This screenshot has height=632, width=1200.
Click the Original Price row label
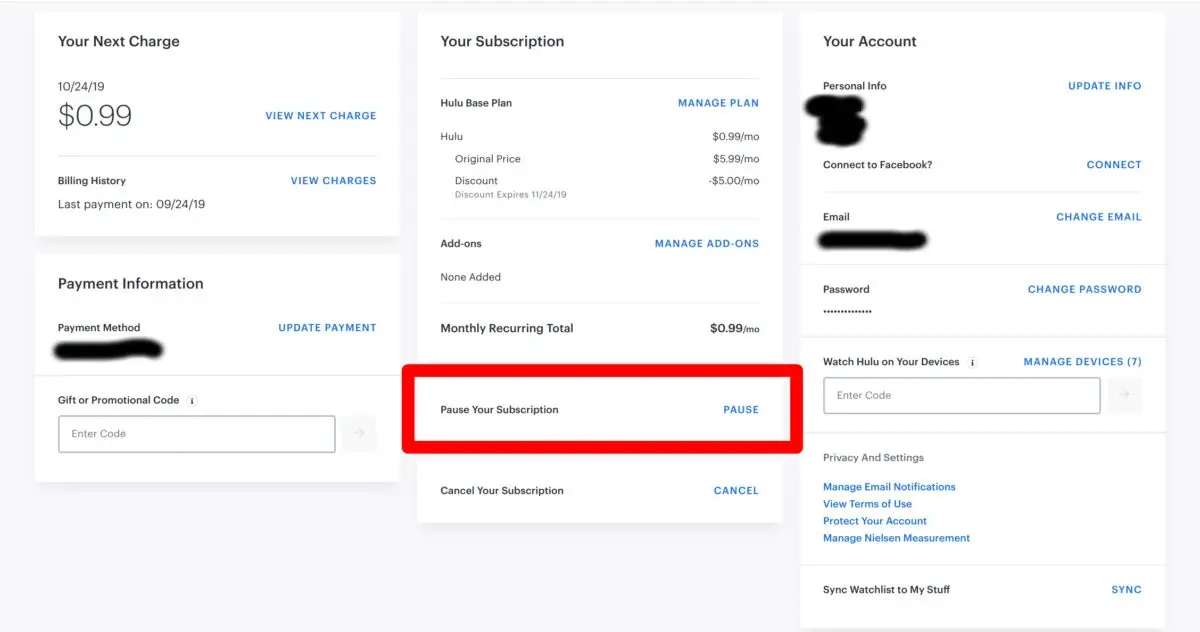pyautogui.click(x=488, y=159)
